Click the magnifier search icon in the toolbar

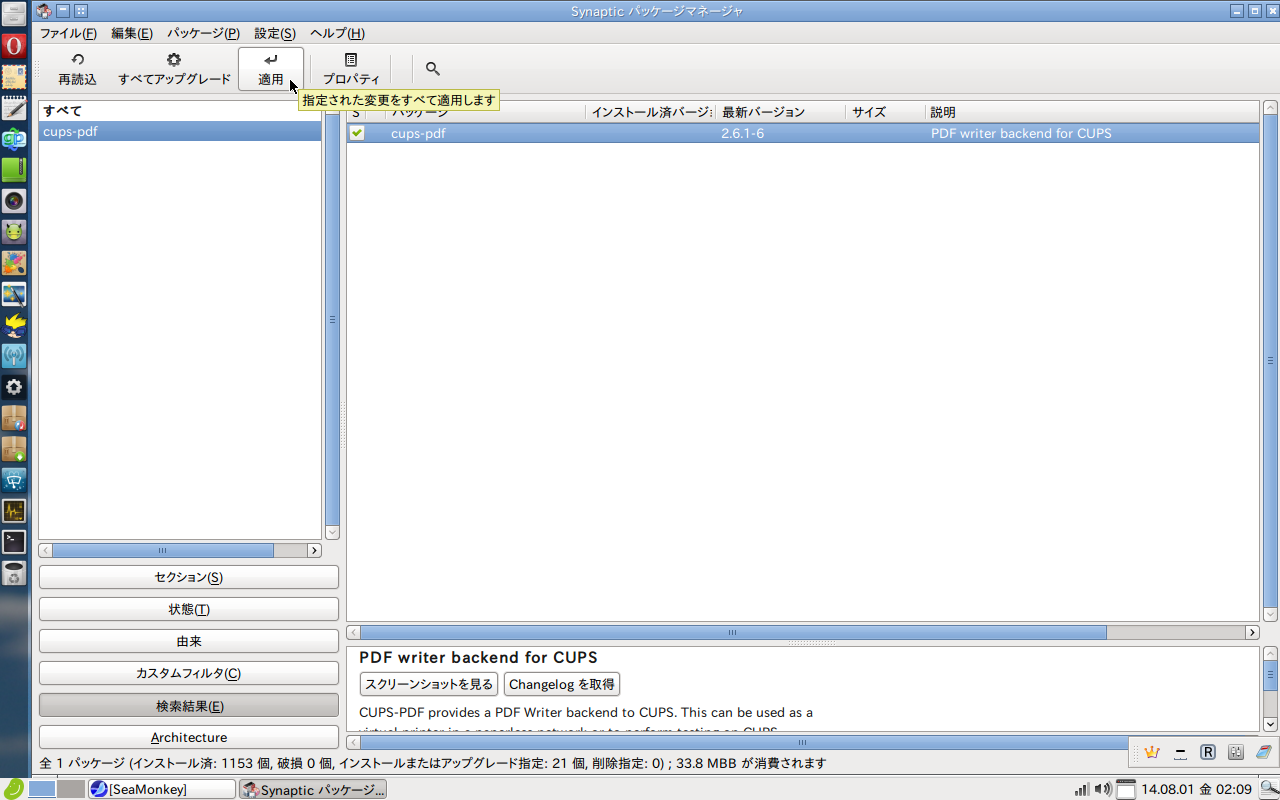click(433, 69)
